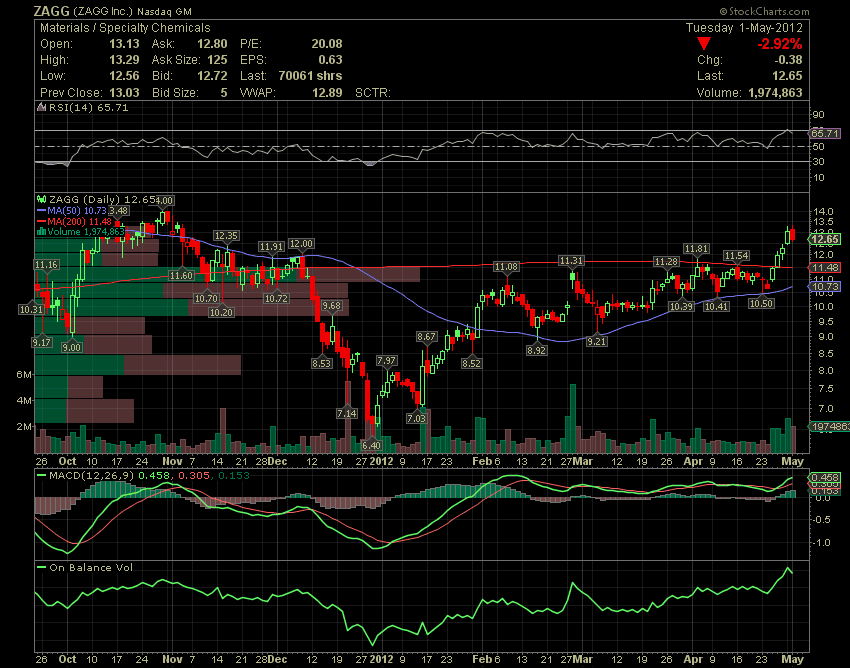Select the Materials / Specialty Chemicals sector text
Viewport: 850px width, 668px height.
click(x=125, y=28)
